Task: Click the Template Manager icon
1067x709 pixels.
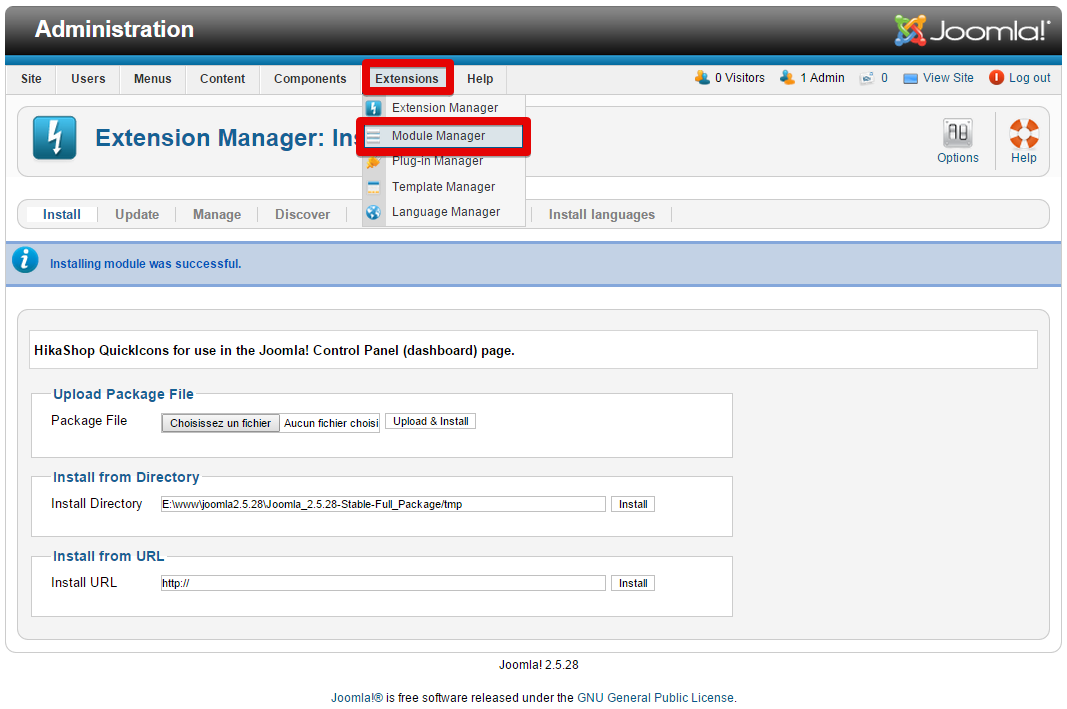Action: tap(374, 187)
